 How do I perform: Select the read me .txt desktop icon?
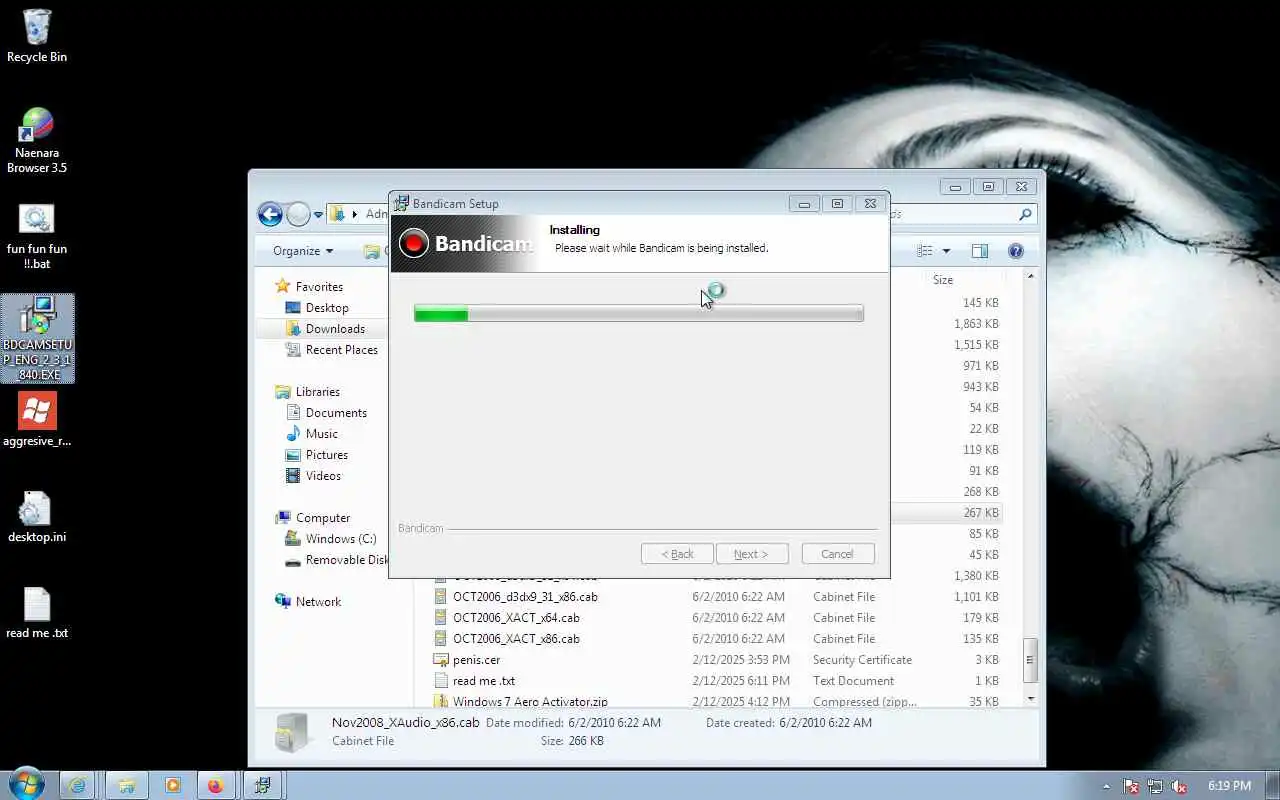pos(37,612)
